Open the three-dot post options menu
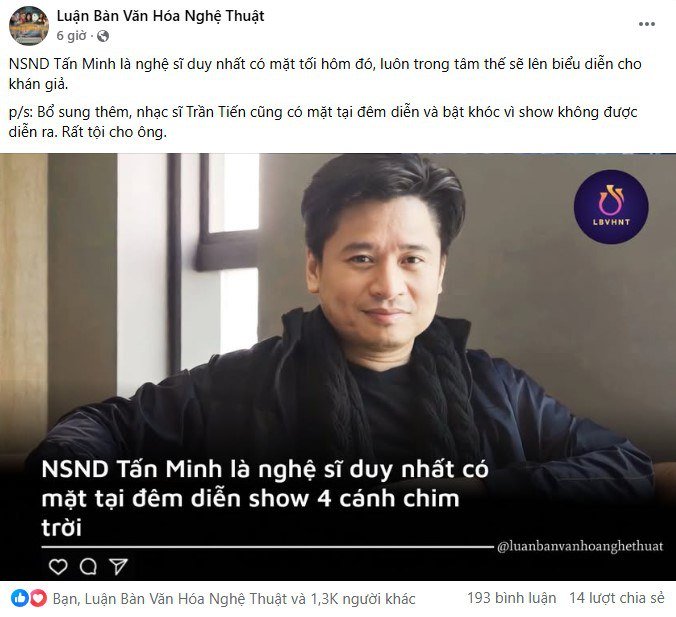Screen dimensions: 676x617 [647, 24]
